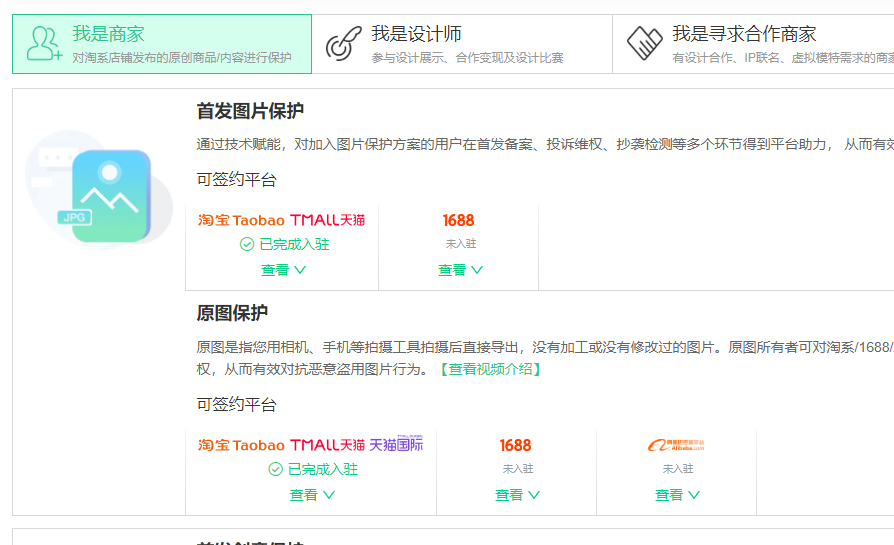Image resolution: width=894 pixels, height=545 pixels.
Task: Expand 查看 for Taobao Tmall in 首发图片保护
Action: click(283, 270)
